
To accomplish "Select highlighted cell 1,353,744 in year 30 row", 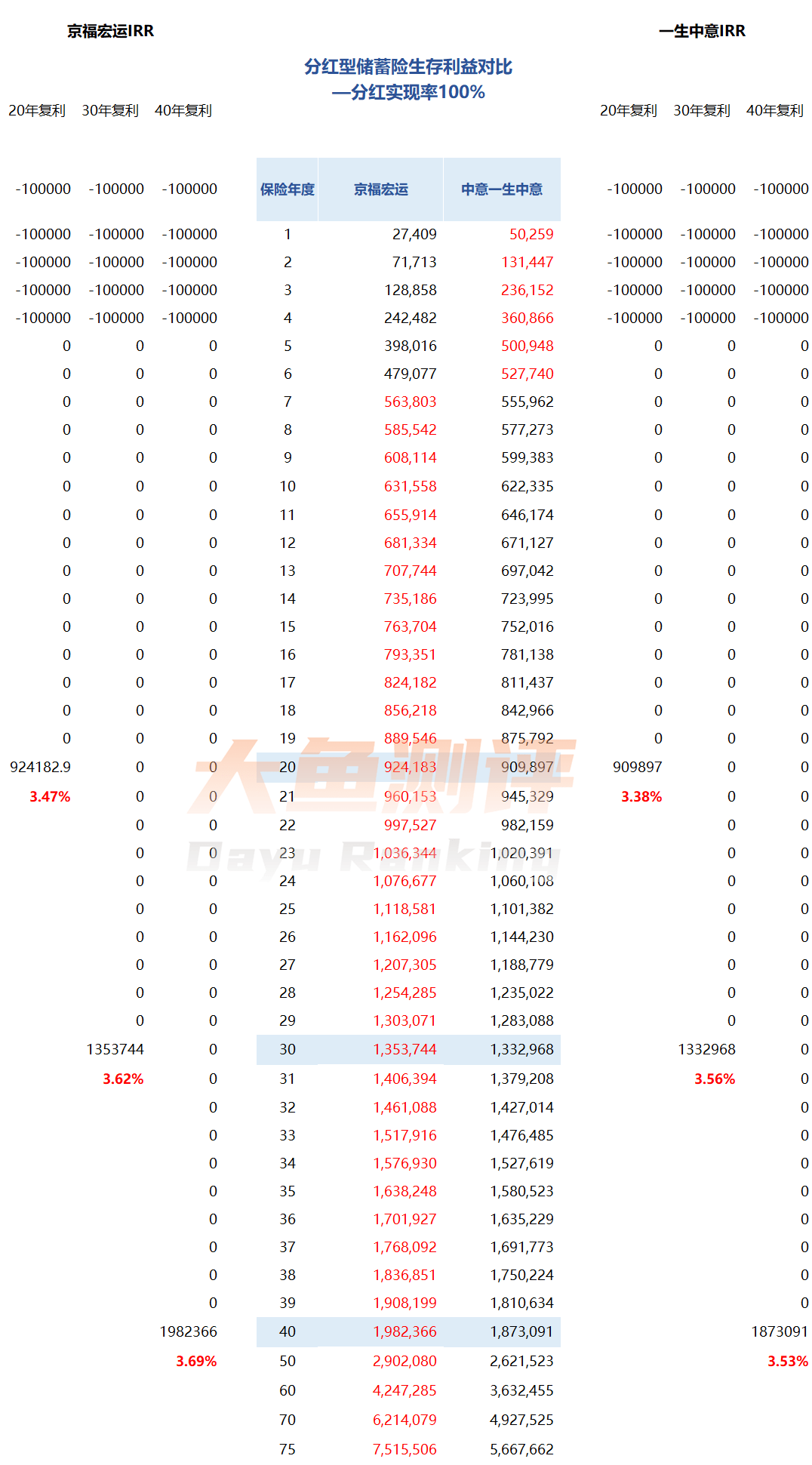I will pos(405,1049).
